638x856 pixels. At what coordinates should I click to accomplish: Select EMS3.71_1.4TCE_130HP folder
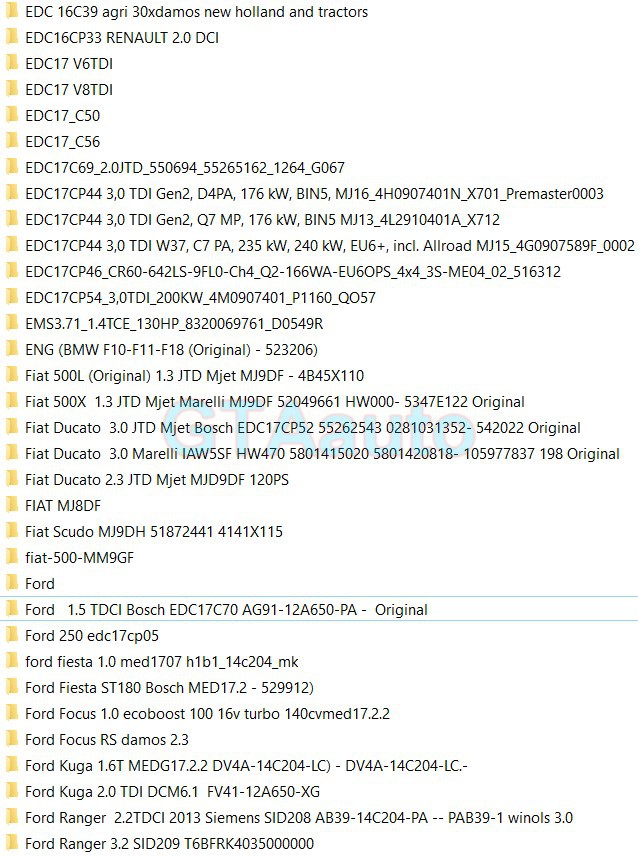coord(173,323)
